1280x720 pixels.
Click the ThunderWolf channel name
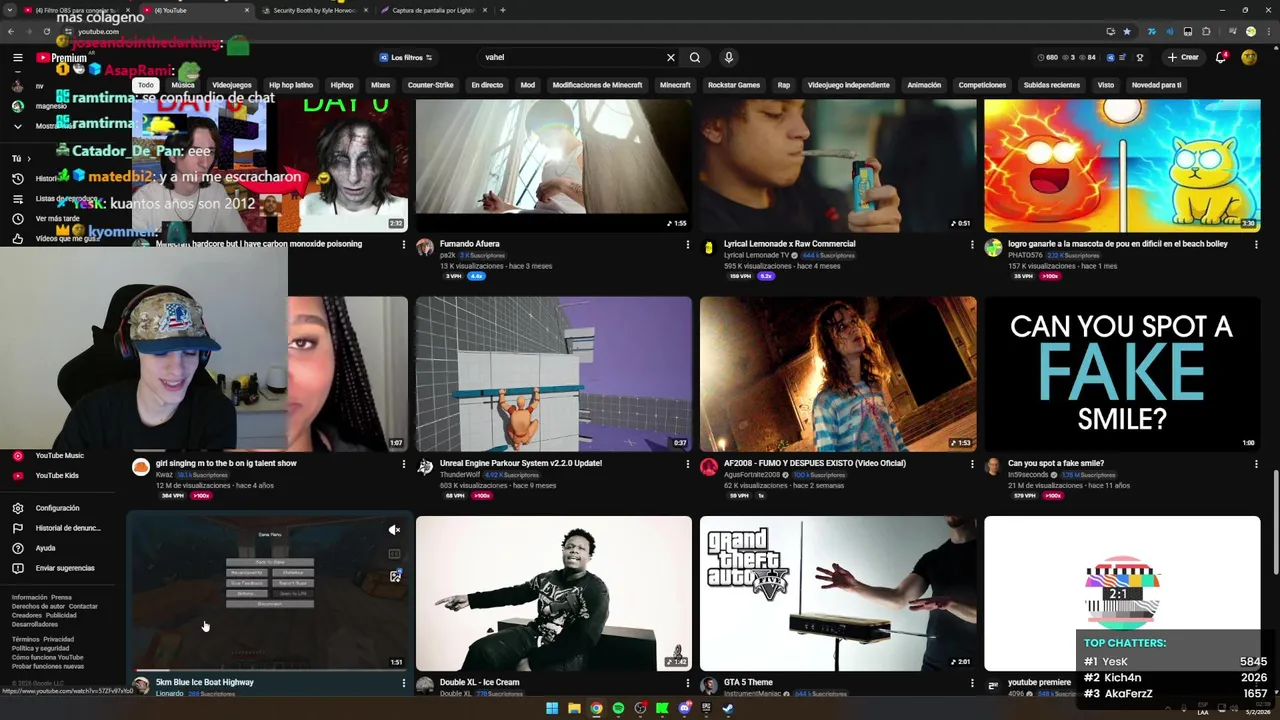tap(460, 475)
